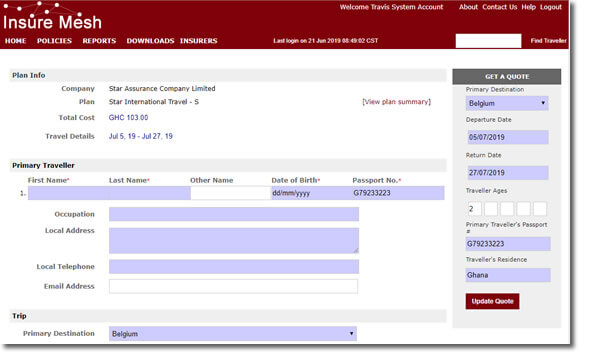Image resolution: width=590 pixels, height=360 pixels.
Task: Click the Local Address text area
Action: click(x=234, y=240)
